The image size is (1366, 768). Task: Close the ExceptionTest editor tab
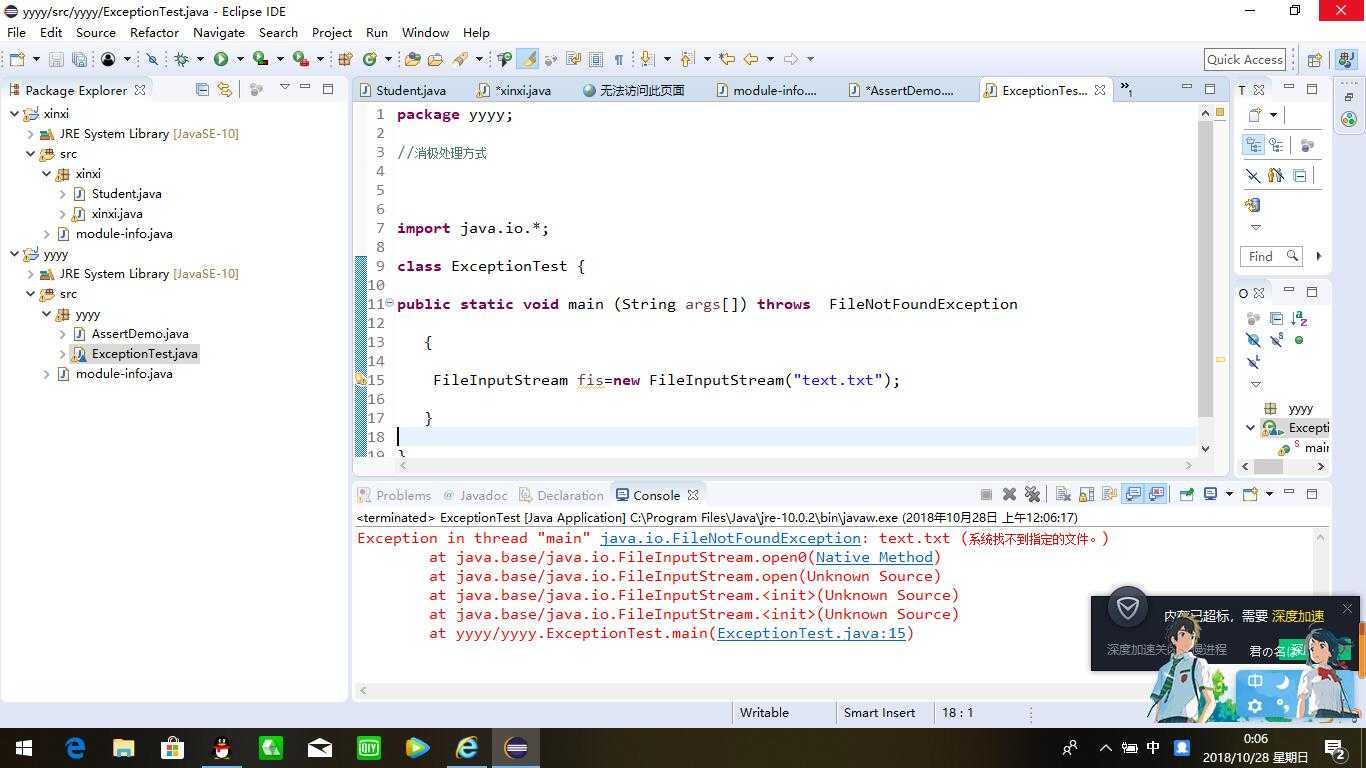click(x=1100, y=90)
